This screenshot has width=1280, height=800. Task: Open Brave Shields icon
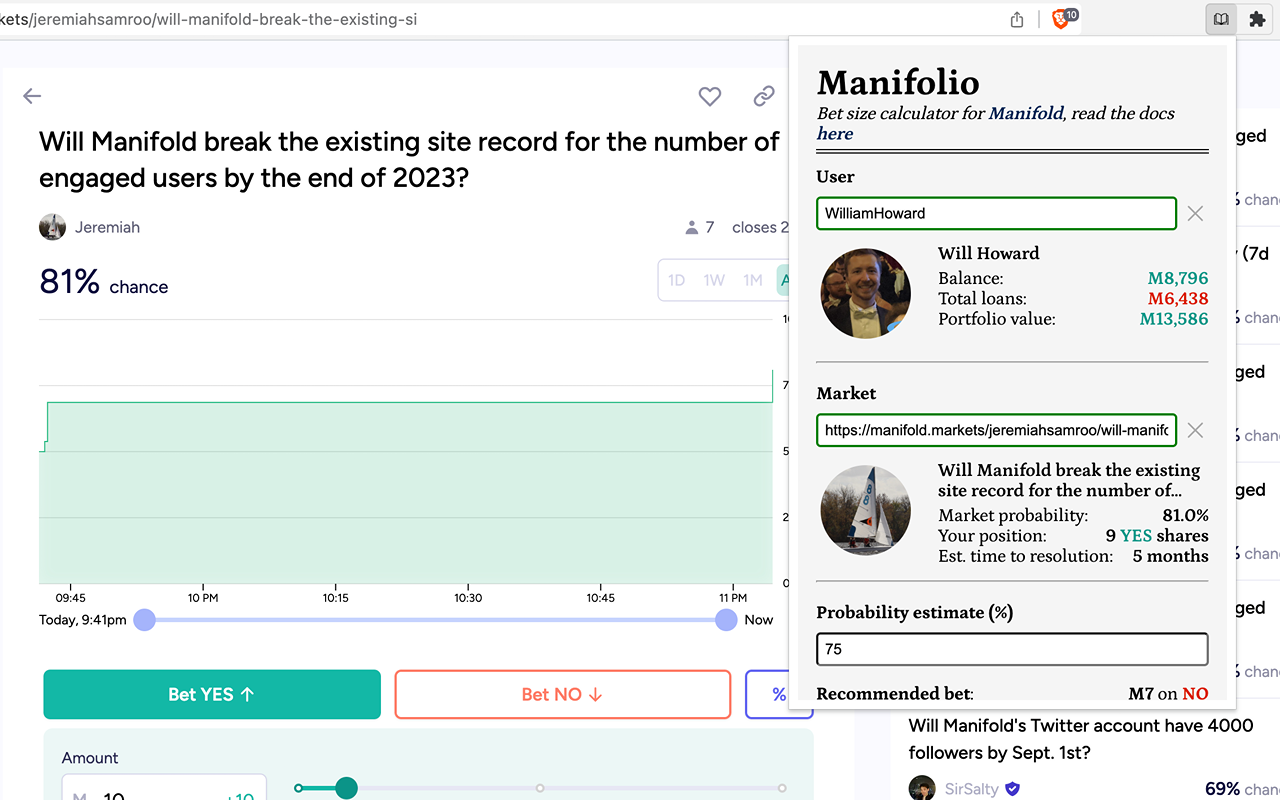pos(1063,19)
